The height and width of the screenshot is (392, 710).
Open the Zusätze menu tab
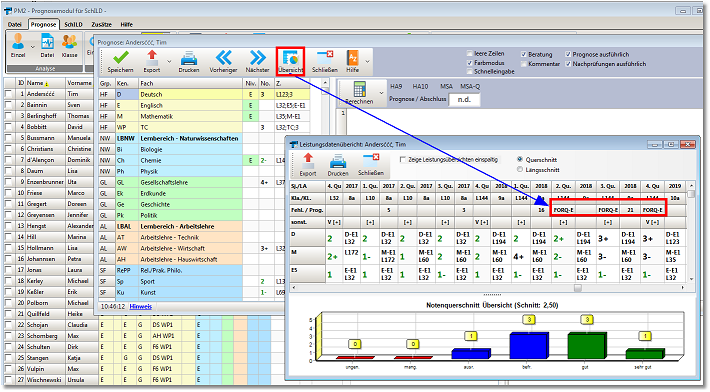pos(101,24)
